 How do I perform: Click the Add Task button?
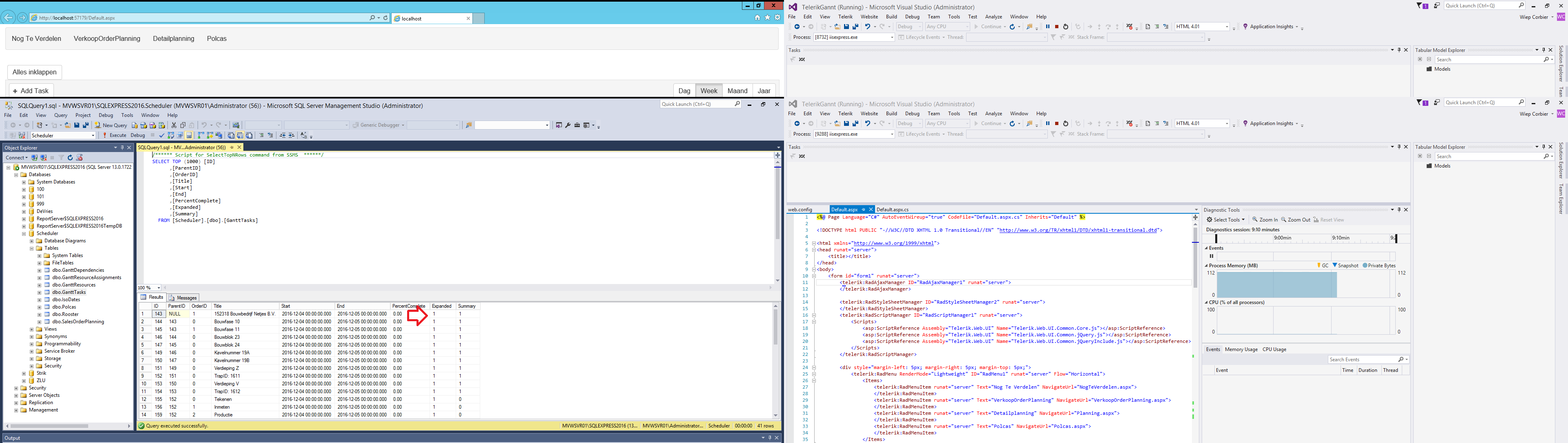pyautogui.click(x=31, y=91)
